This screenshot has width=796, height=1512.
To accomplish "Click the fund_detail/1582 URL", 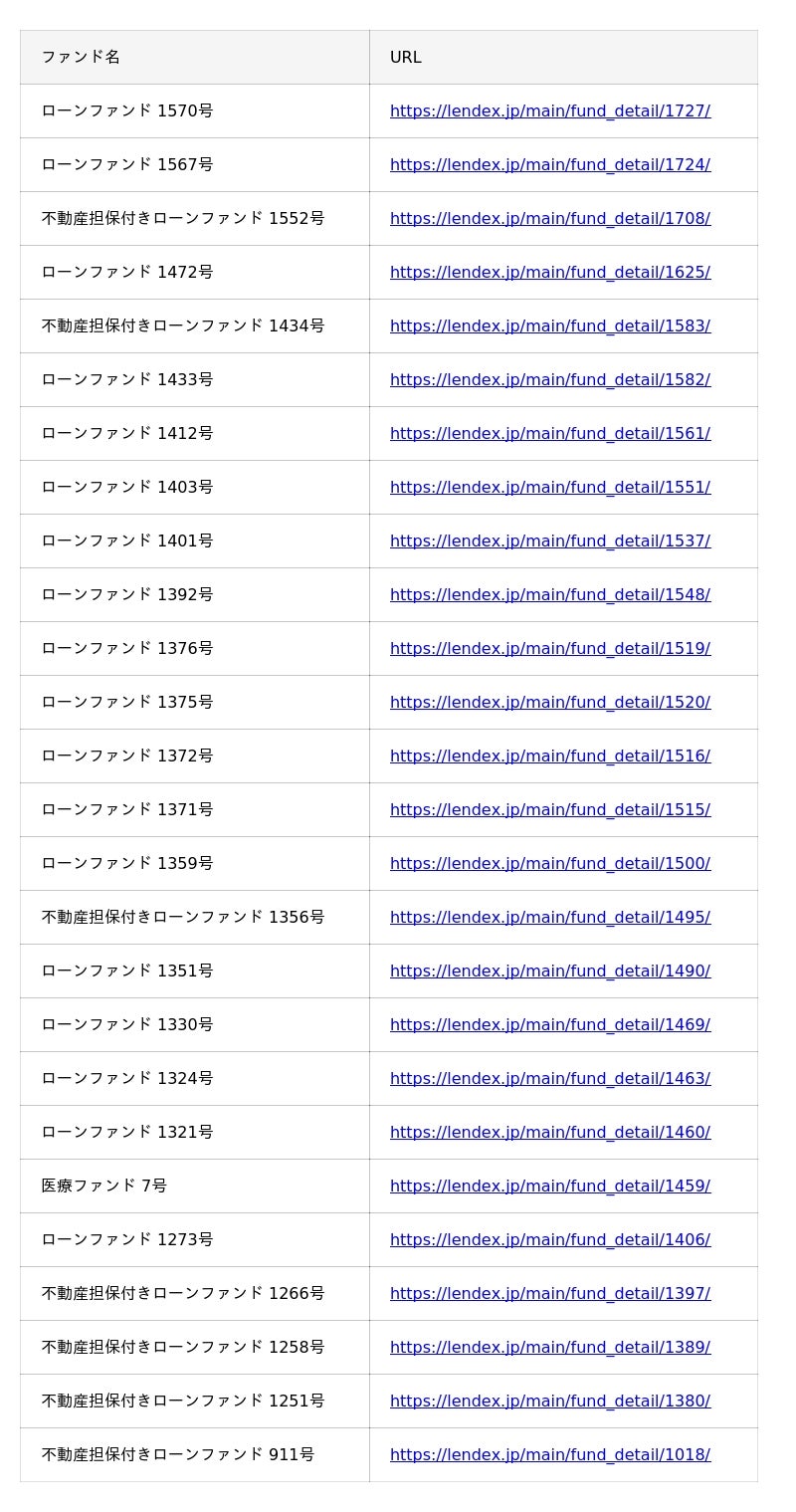I will (549, 380).
